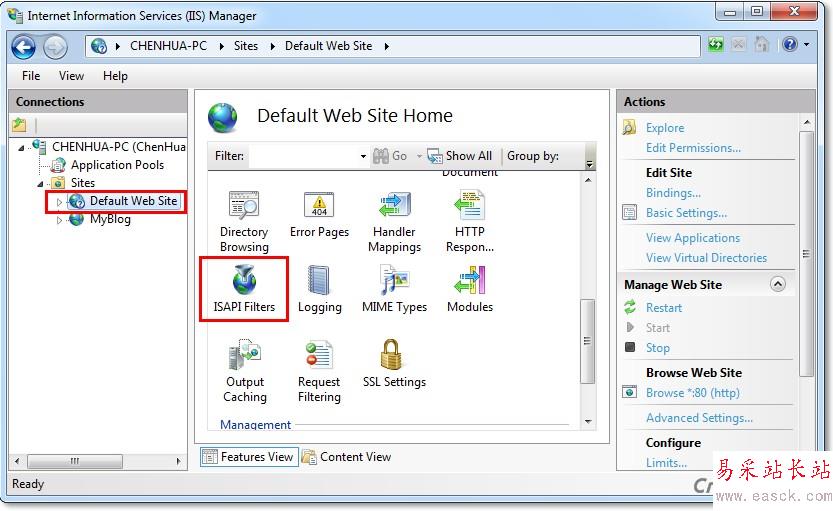This screenshot has width=833, height=511.
Task: Open the File menu
Action: pos(31,76)
